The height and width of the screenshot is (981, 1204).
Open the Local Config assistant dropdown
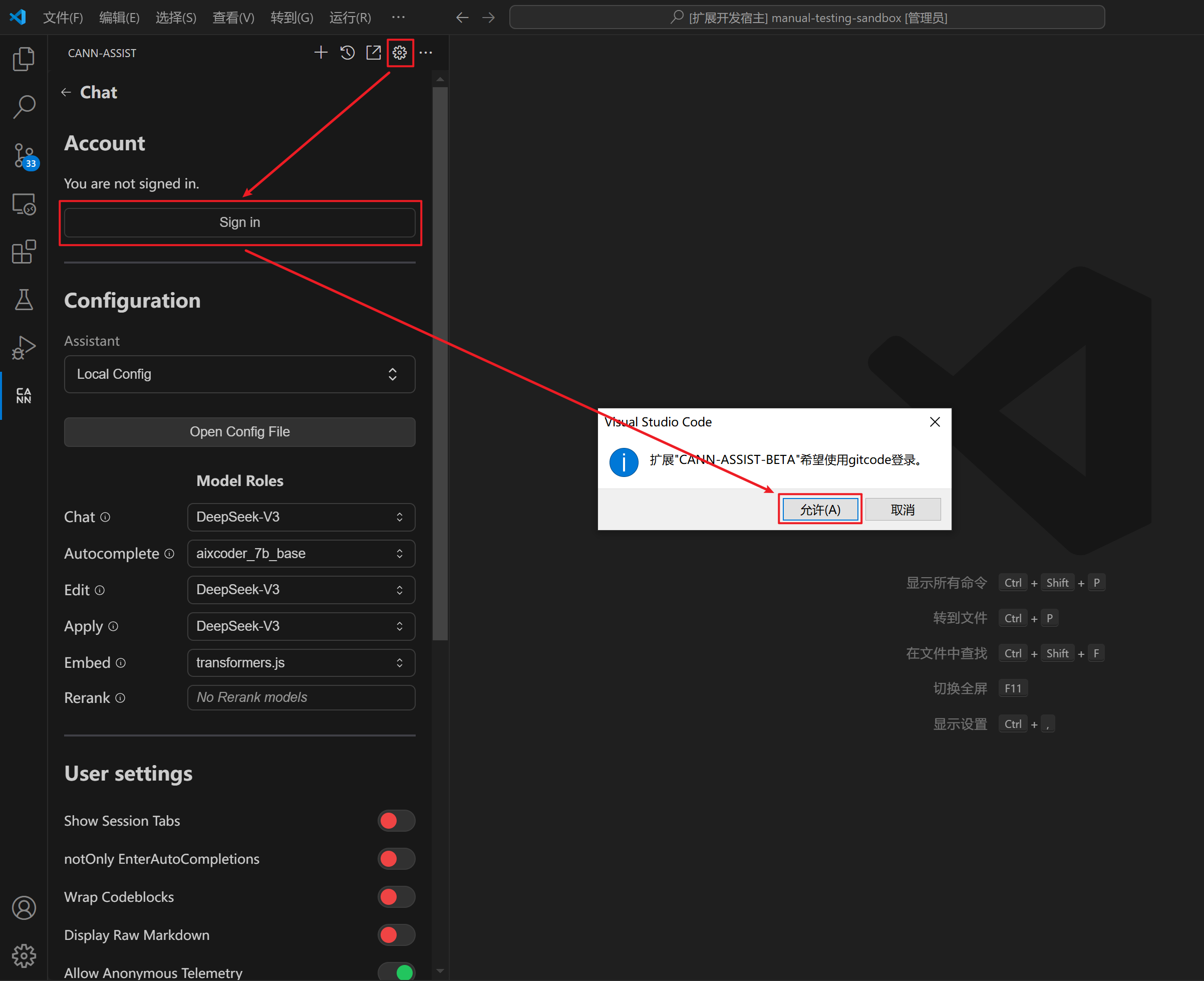239,374
